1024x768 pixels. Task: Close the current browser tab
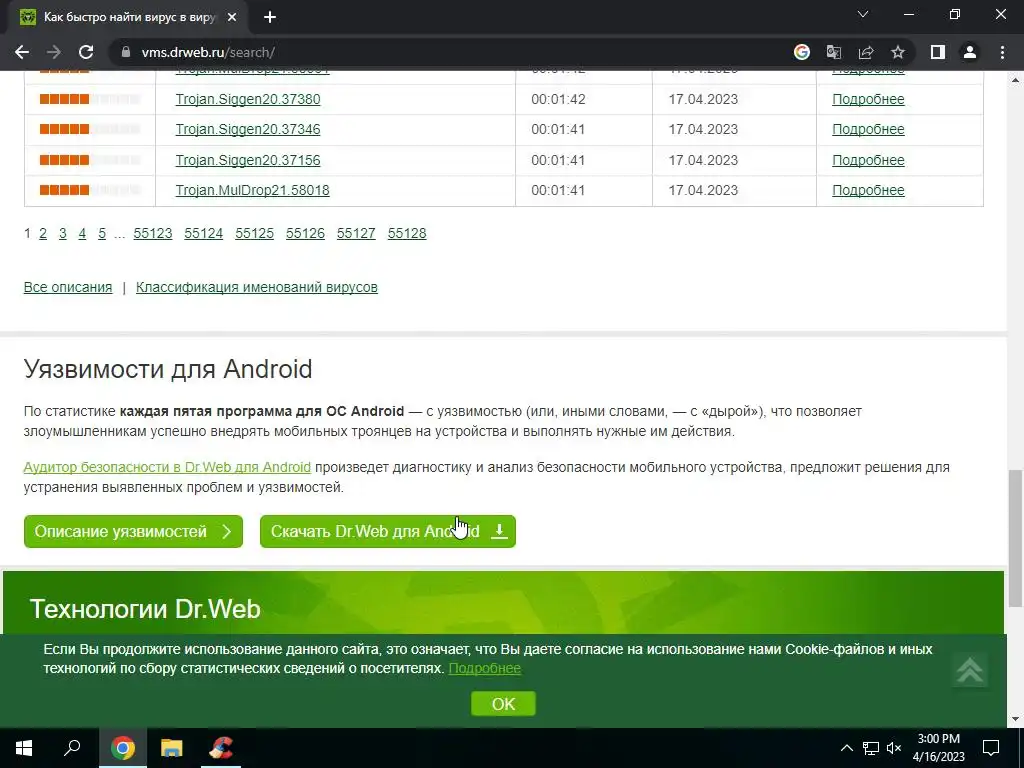232,18
